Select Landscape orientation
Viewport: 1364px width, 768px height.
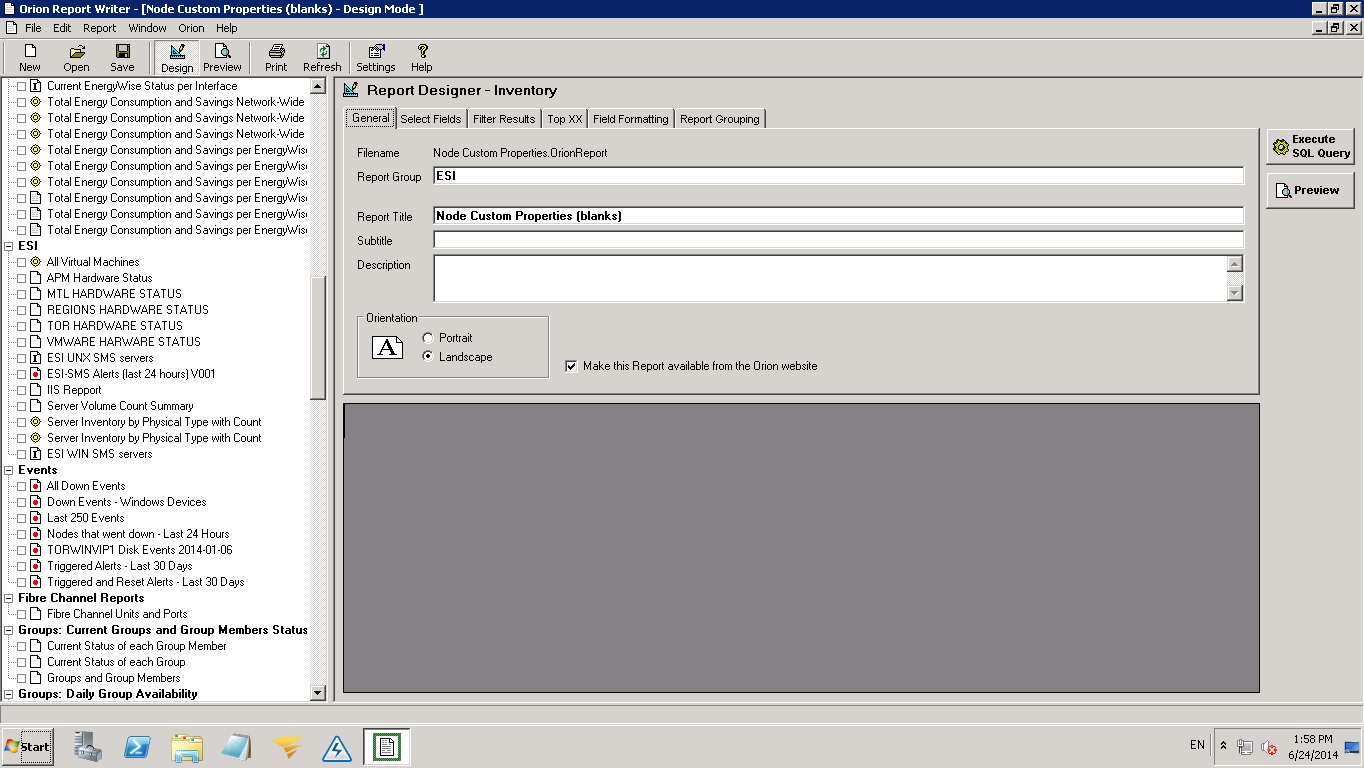(429, 357)
